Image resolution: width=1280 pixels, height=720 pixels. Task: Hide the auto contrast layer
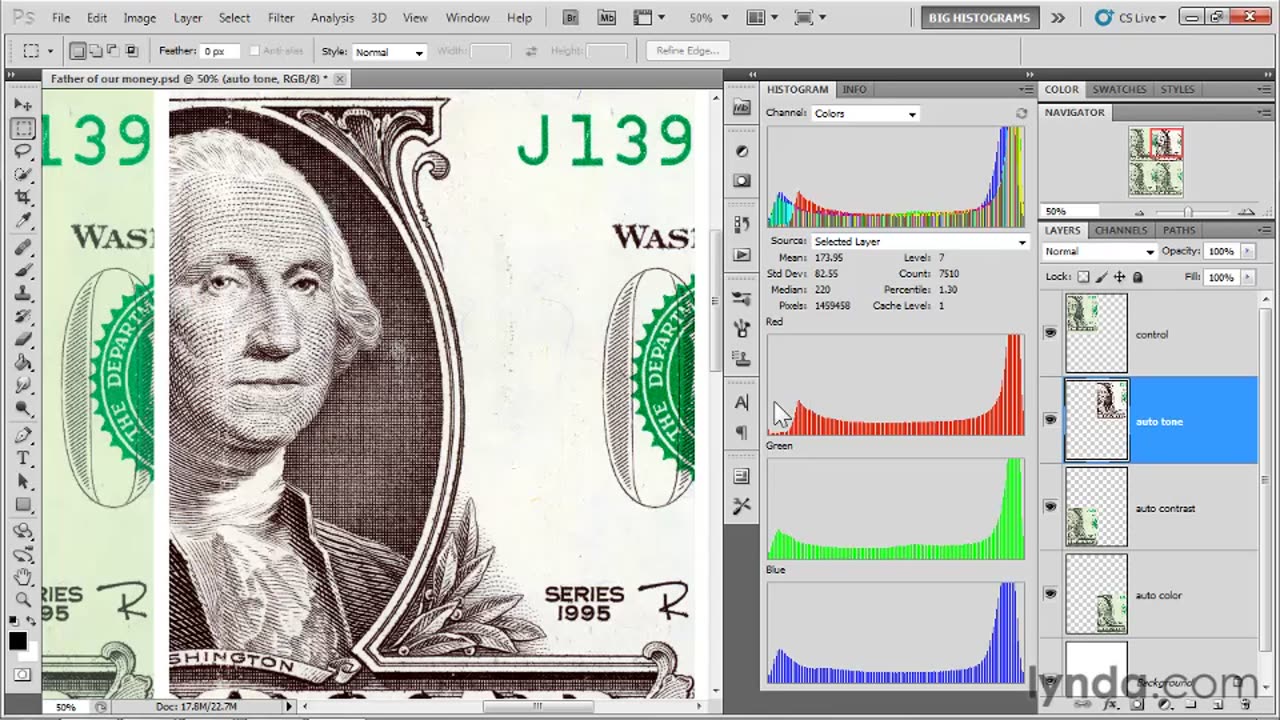tap(1050, 508)
